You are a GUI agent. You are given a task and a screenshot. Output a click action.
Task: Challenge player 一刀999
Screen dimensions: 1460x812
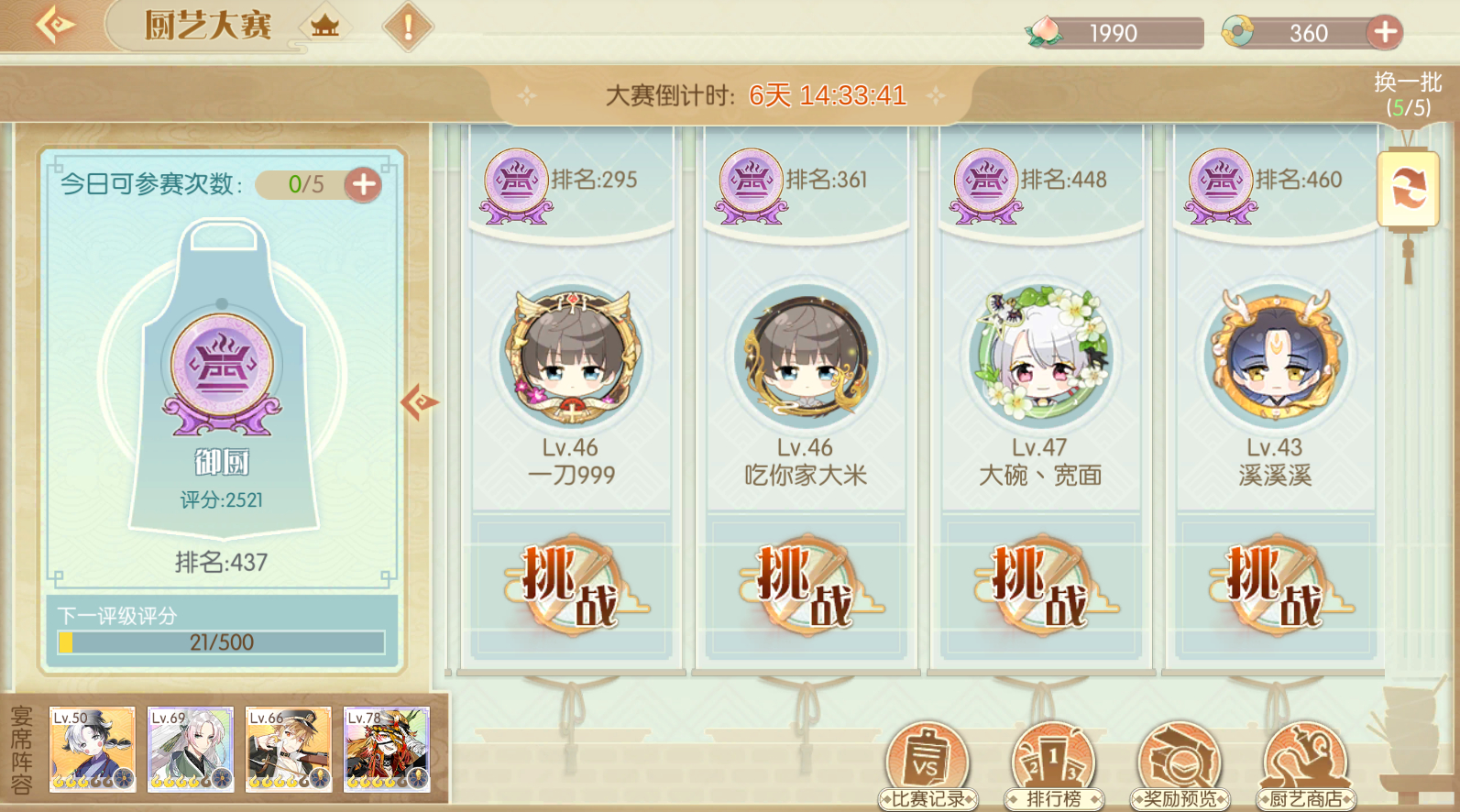click(x=571, y=587)
